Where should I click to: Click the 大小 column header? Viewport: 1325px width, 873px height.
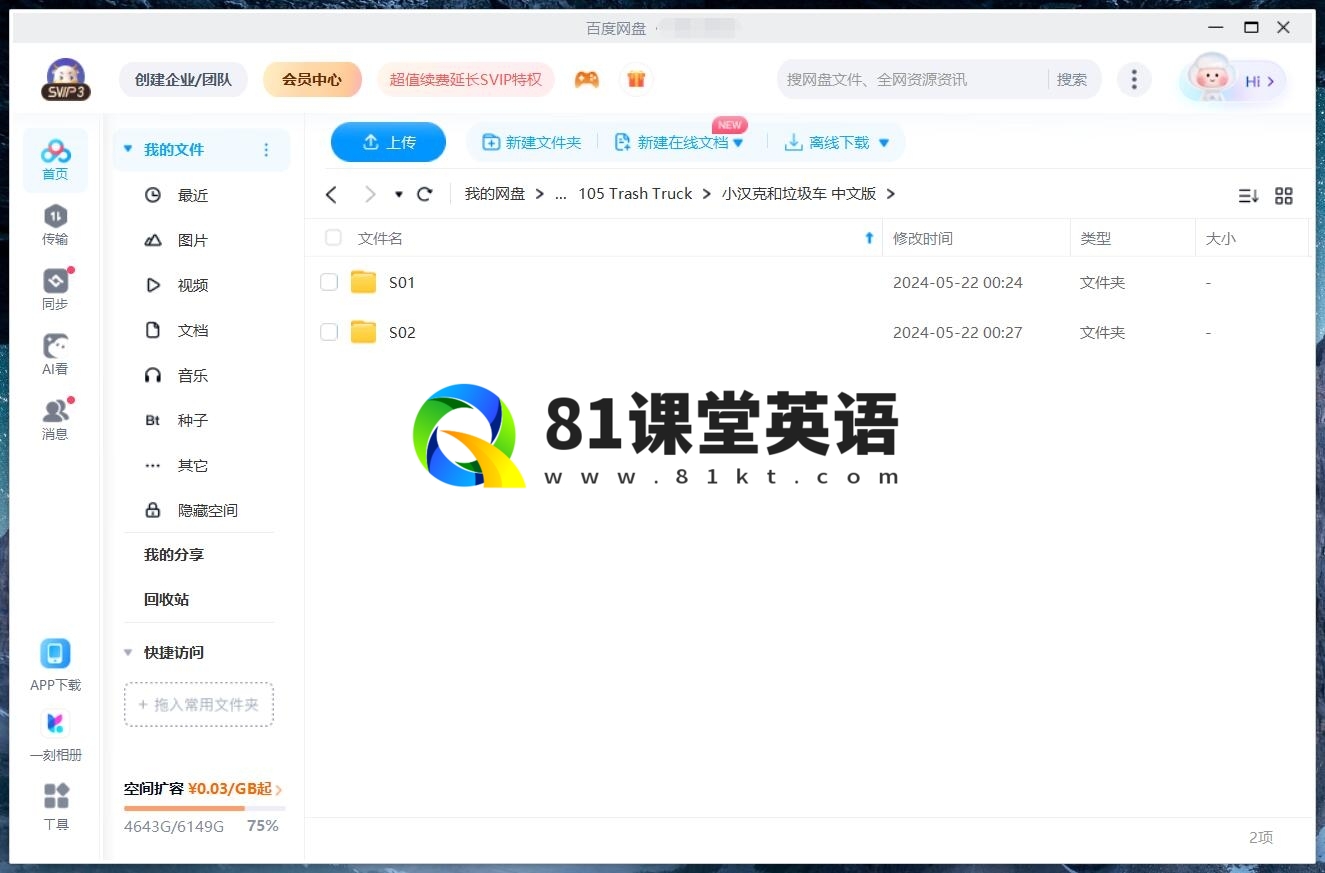coord(1221,238)
